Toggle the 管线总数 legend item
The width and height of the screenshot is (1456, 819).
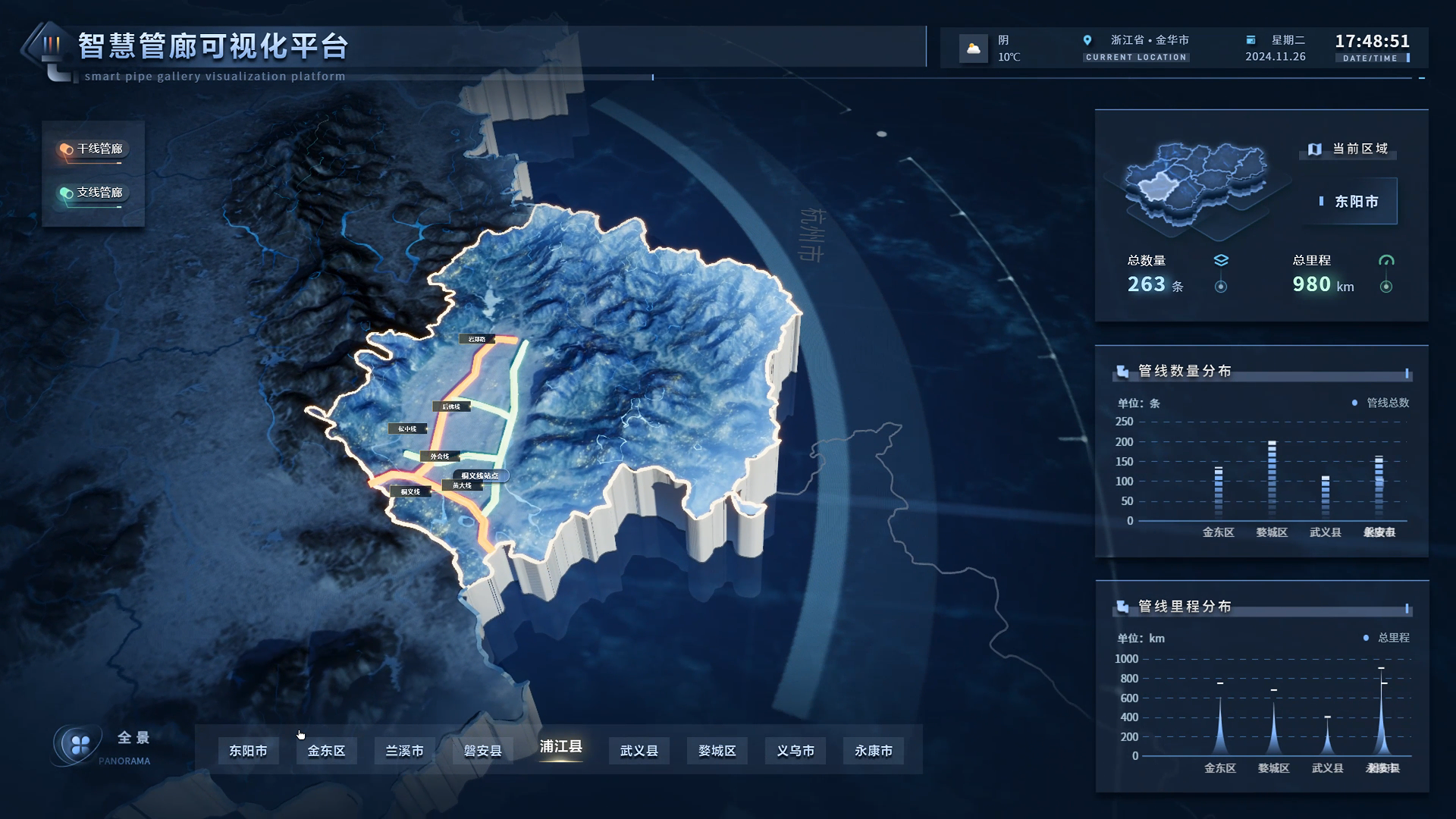click(1380, 403)
